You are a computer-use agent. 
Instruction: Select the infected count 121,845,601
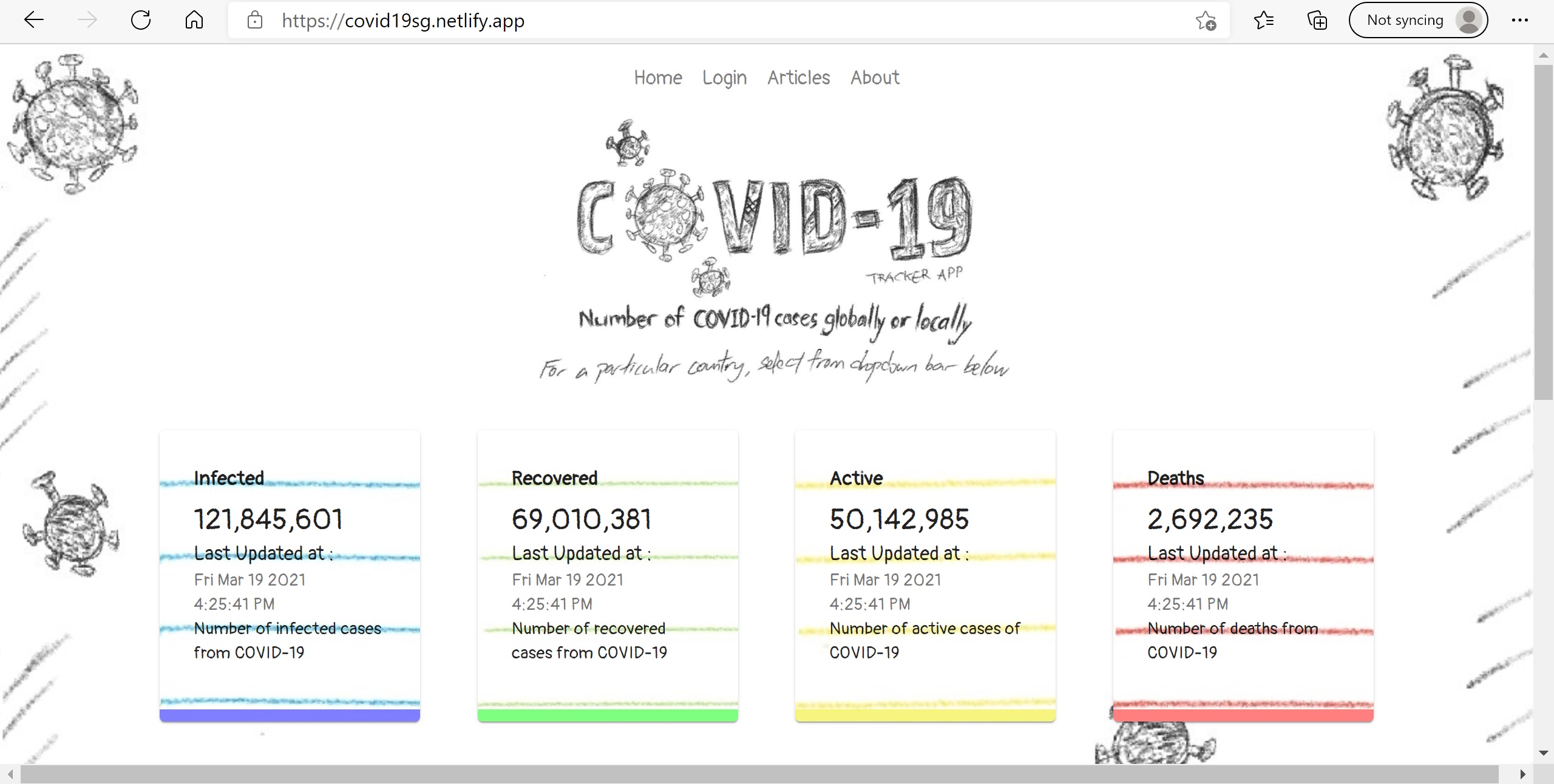point(268,519)
